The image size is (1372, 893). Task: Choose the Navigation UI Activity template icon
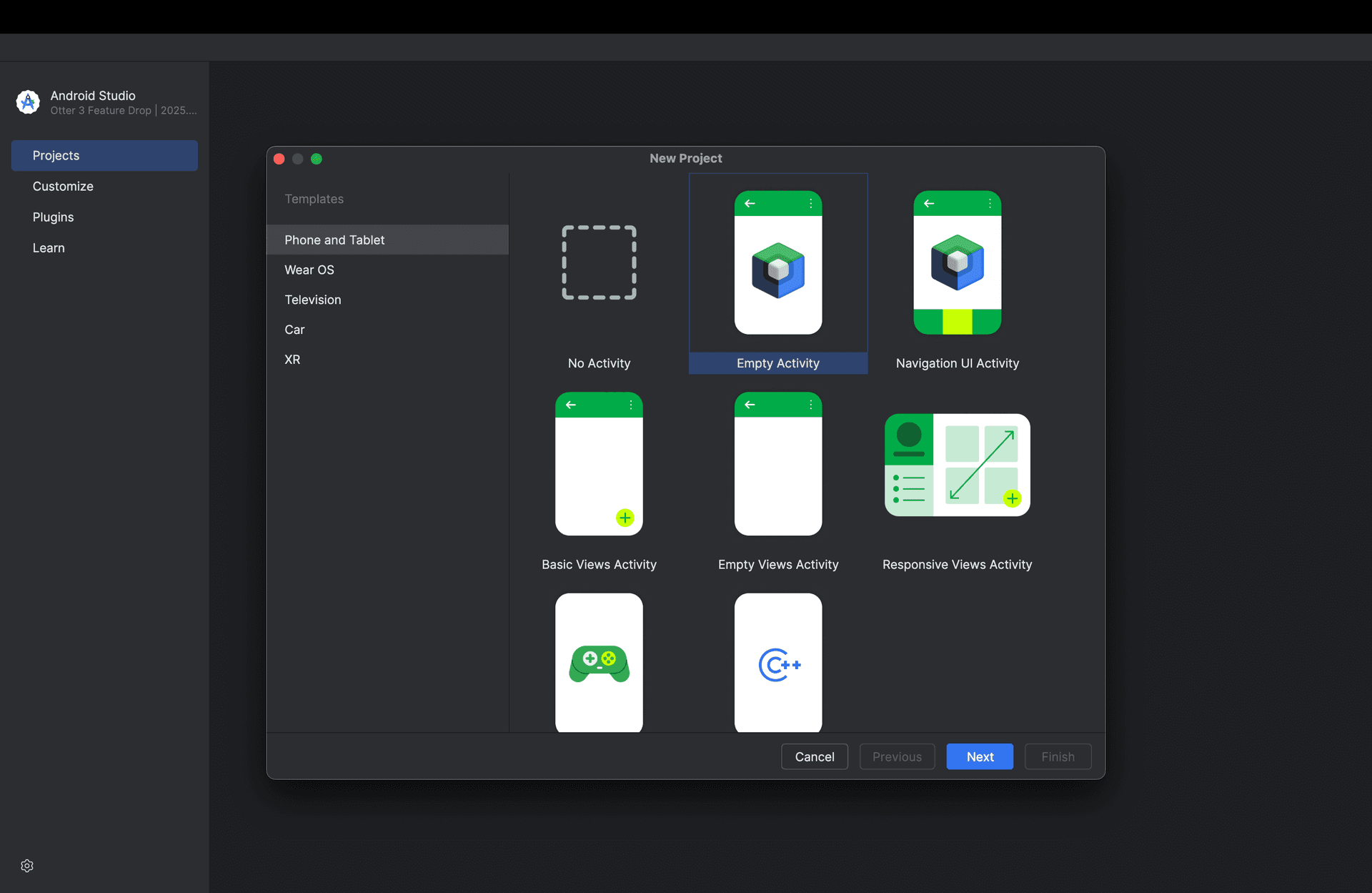957,262
